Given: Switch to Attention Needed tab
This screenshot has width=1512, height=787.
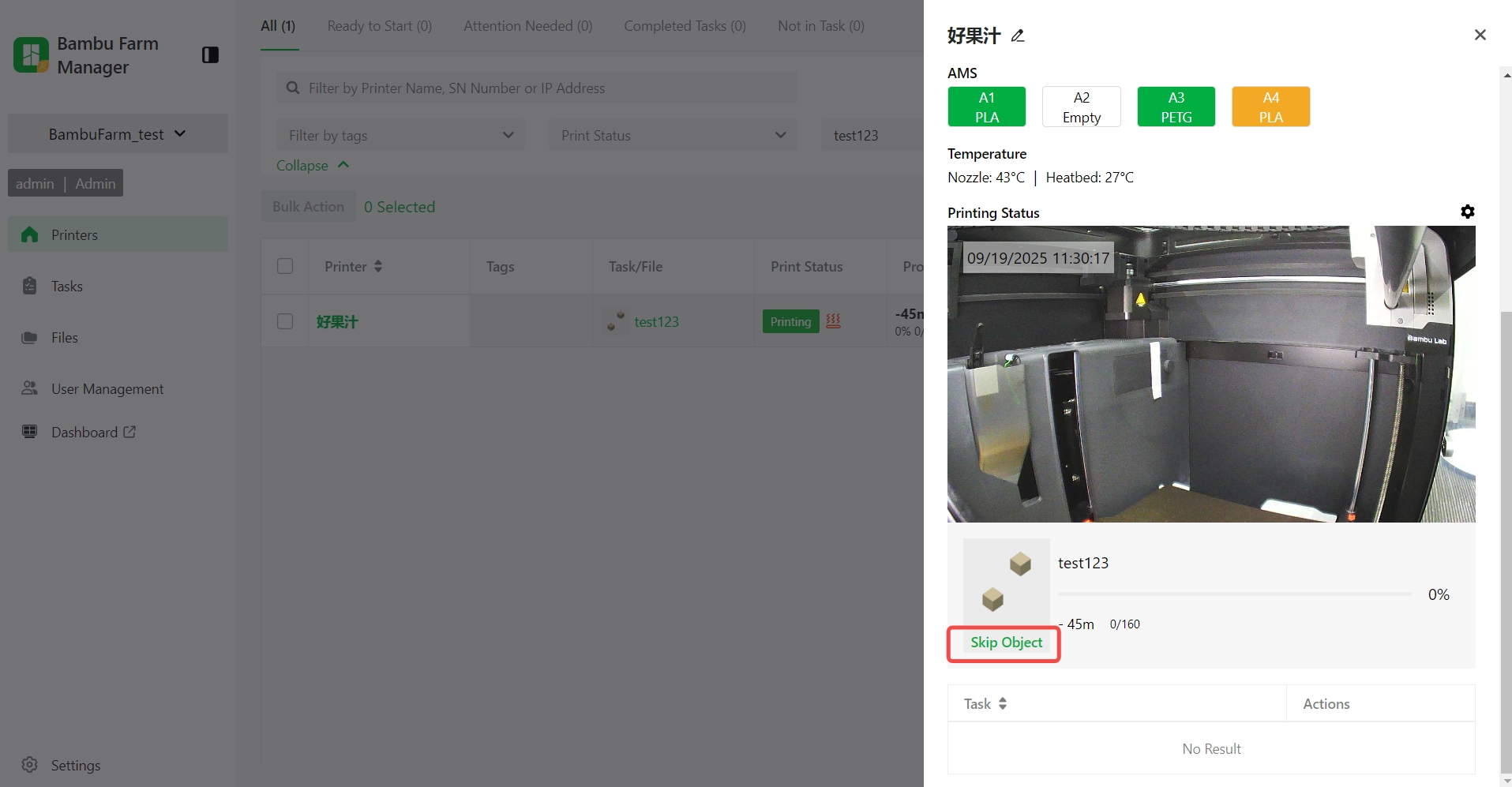Looking at the screenshot, I should [527, 26].
